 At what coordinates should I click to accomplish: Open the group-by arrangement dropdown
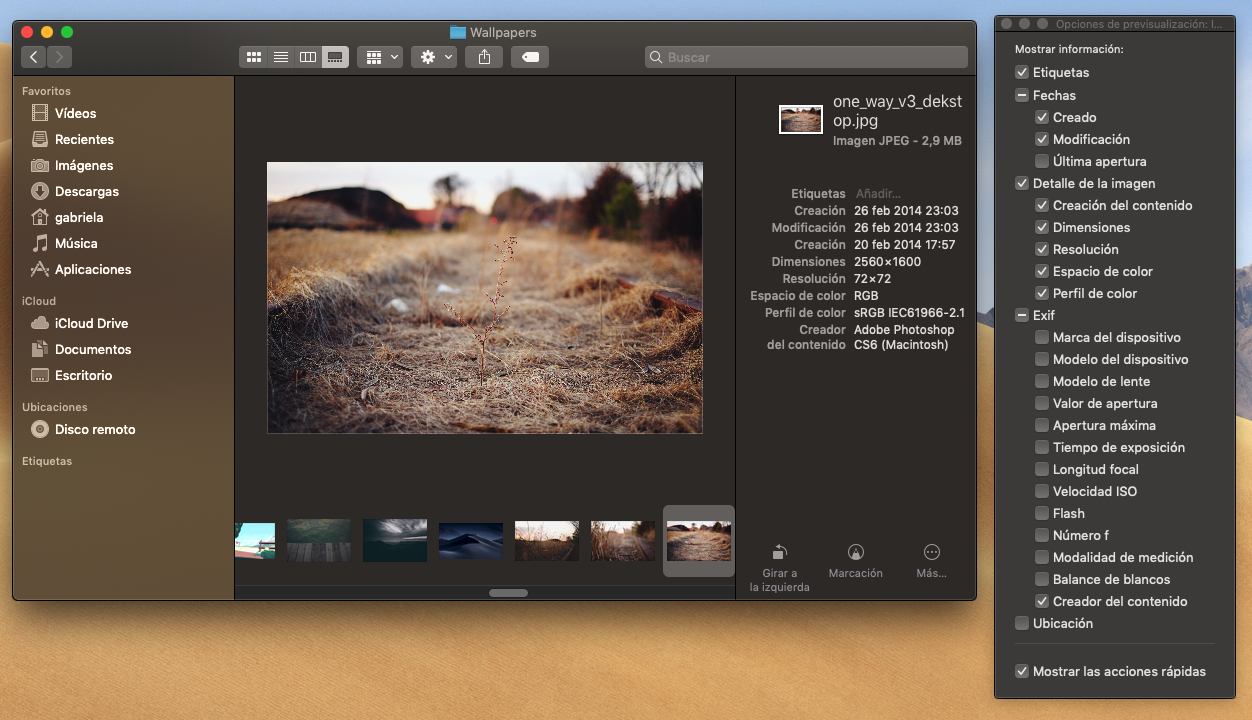click(381, 57)
